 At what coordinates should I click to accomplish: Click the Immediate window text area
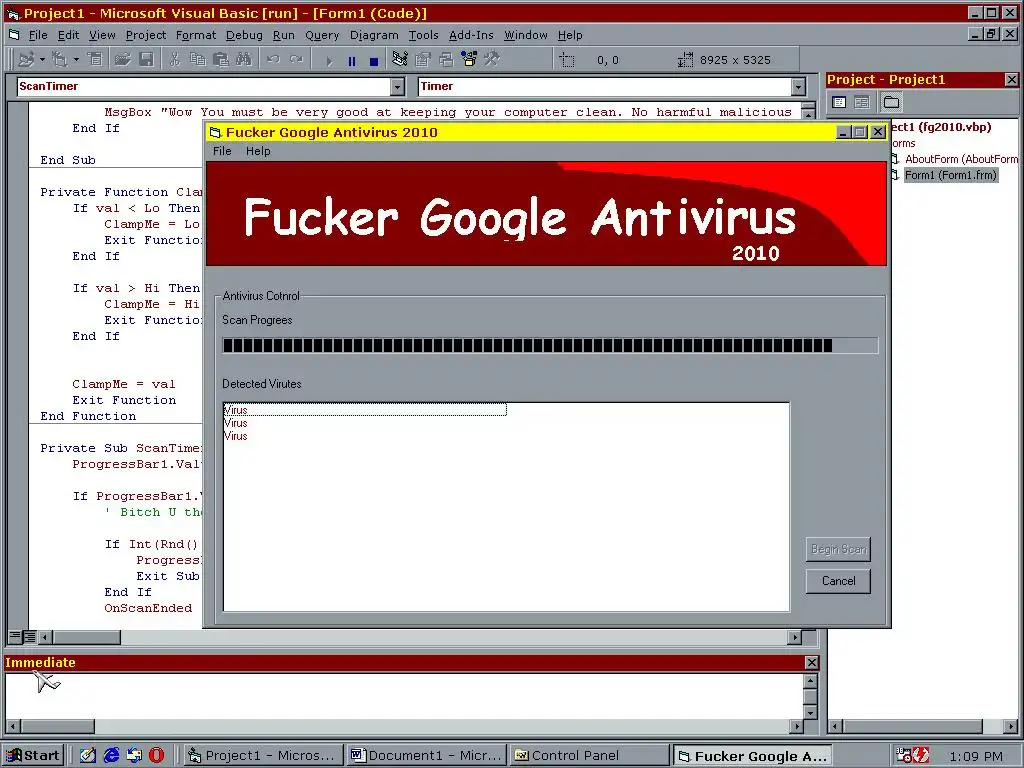pos(404,696)
